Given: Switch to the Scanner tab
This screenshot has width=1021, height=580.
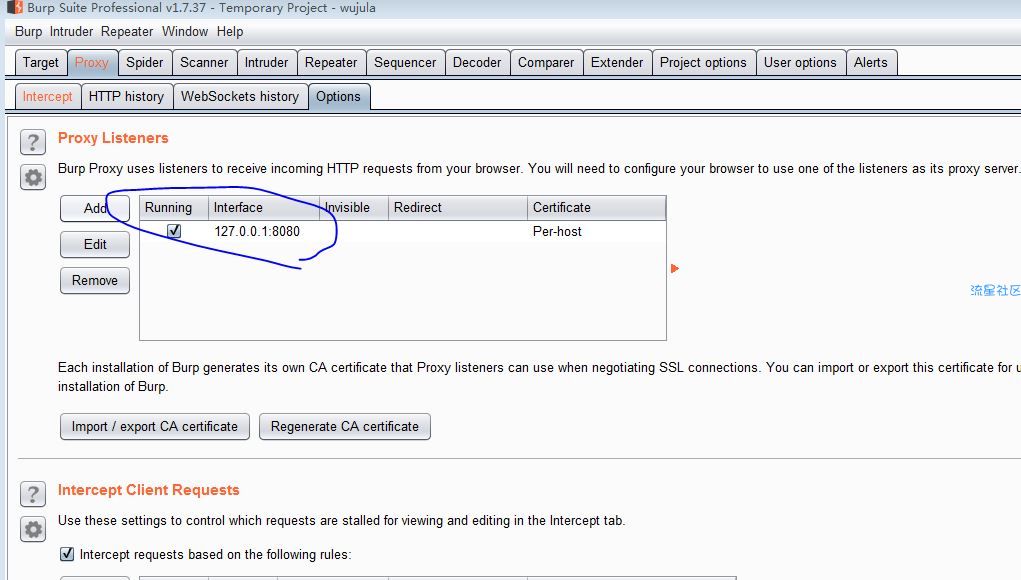Looking at the screenshot, I should click(204, 62).
